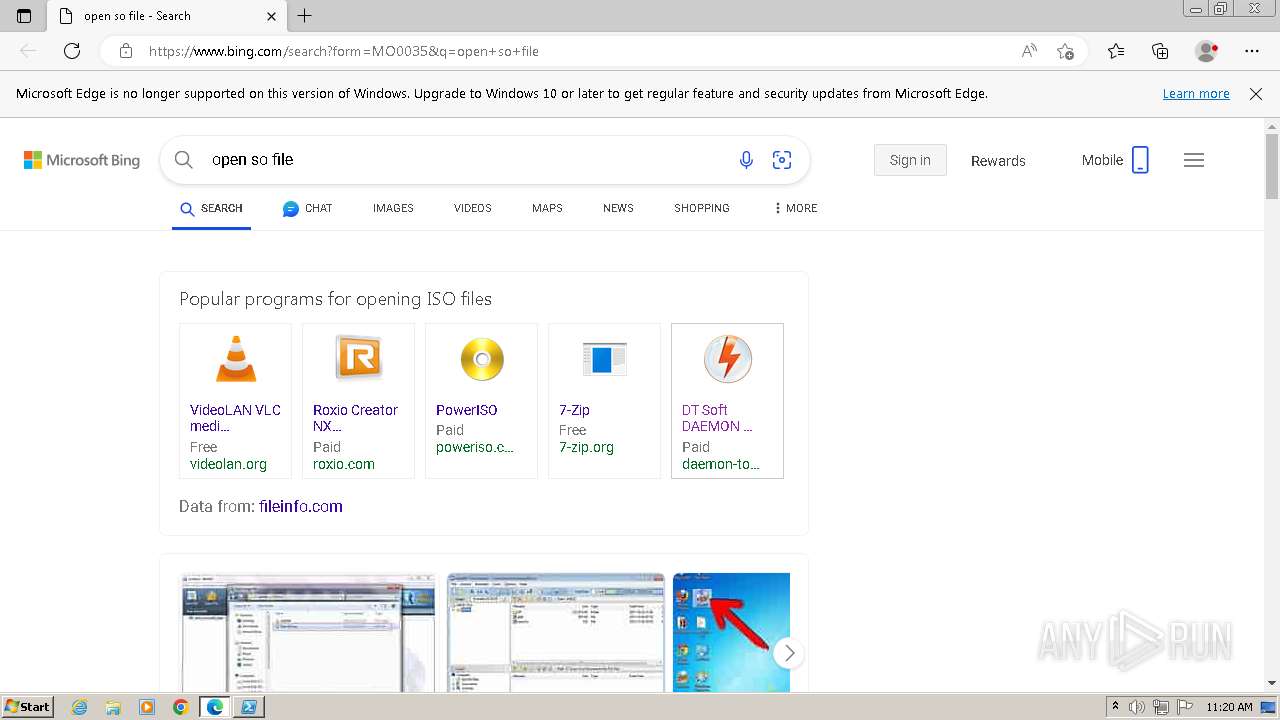
Task: Go to Microsoft Bing home logo
Action: click(82, 160)
